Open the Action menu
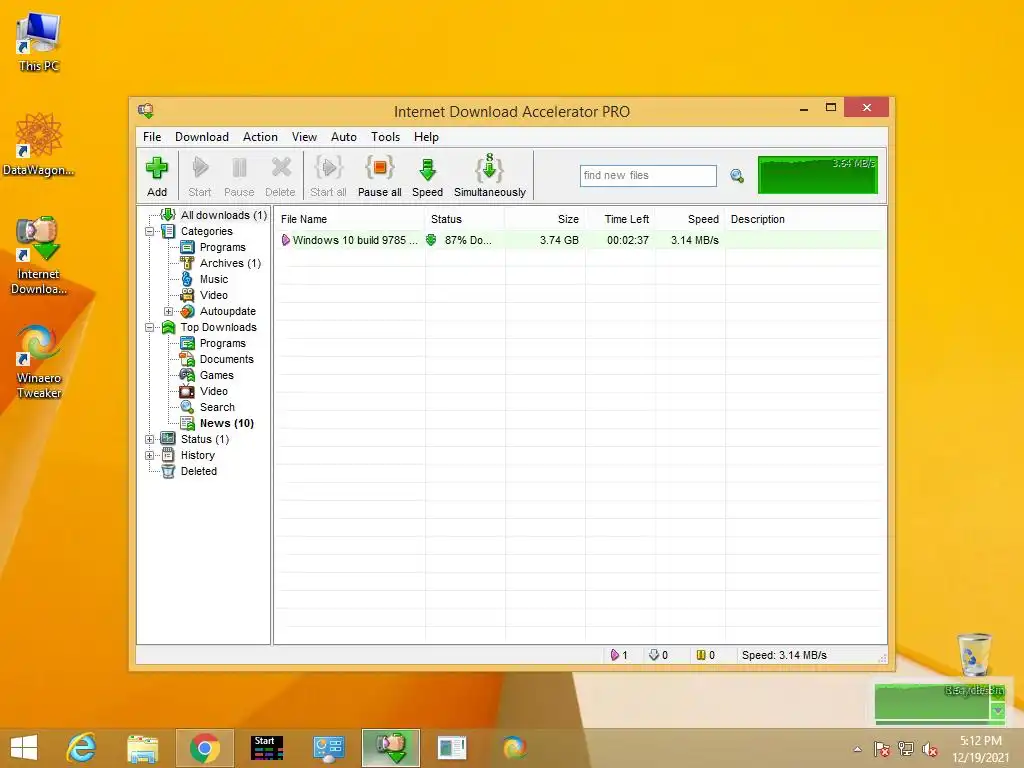The height and width of the screenshot is (768, 1024). point(261,136)
